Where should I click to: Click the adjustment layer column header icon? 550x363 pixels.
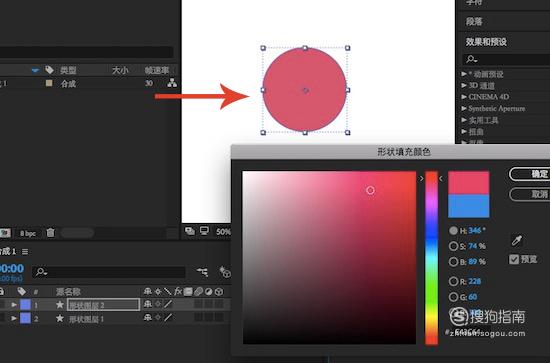(x=208, y=291)
